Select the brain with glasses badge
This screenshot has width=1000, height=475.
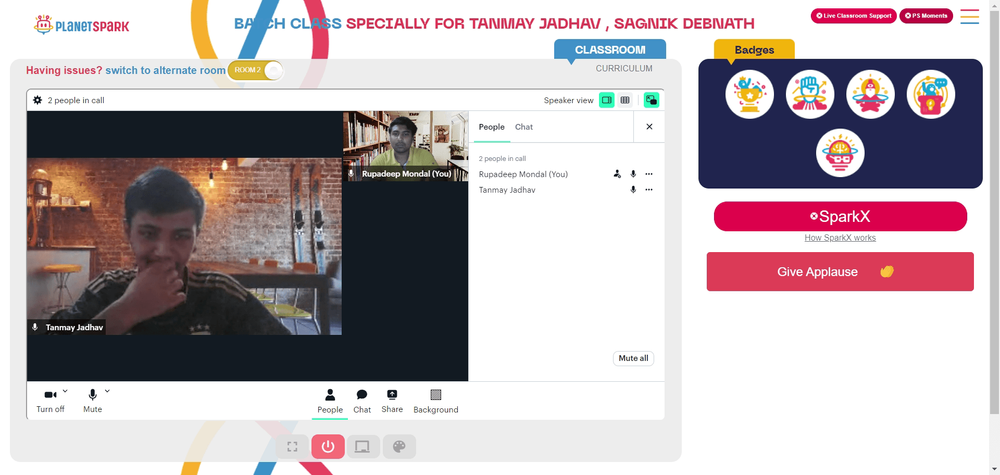point(840,153)
